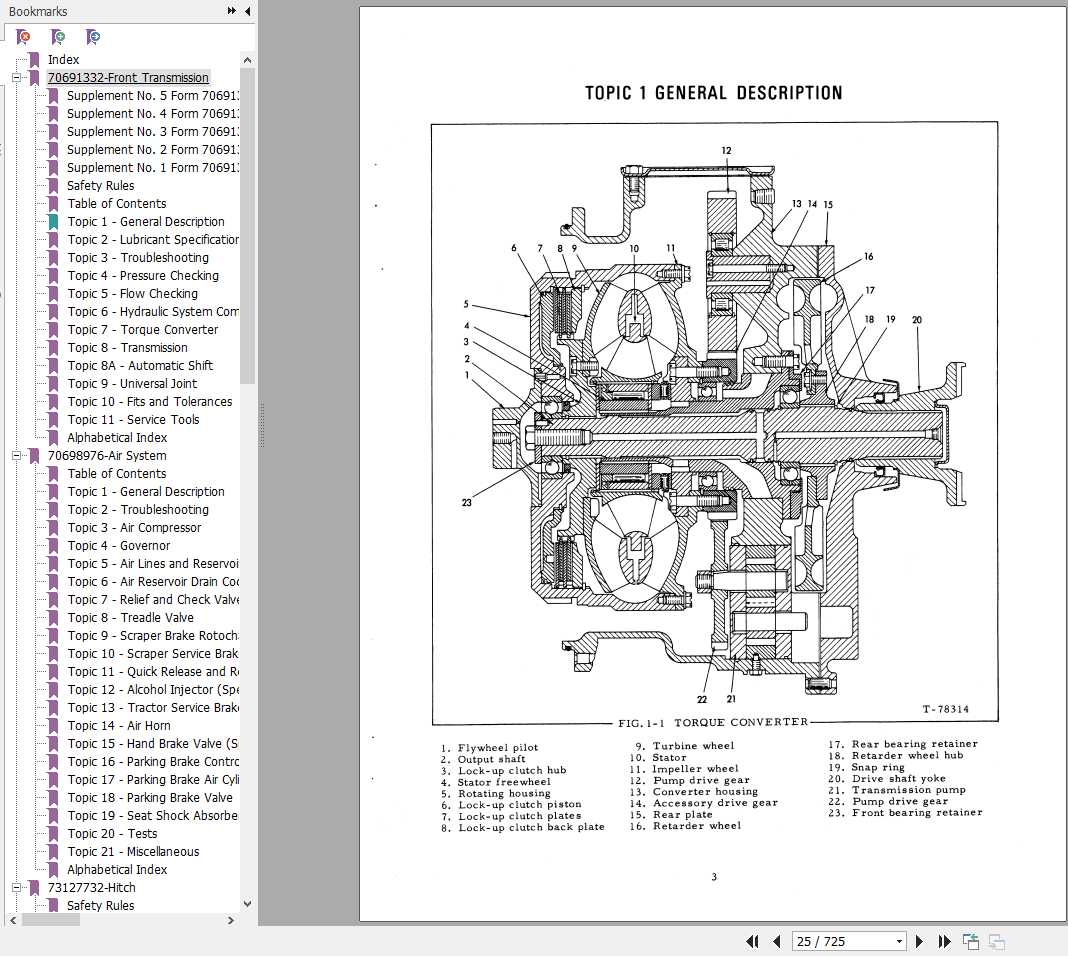
Task: Click the double-arrow expand button in Bookmarks header
Action: click(232, 11)
